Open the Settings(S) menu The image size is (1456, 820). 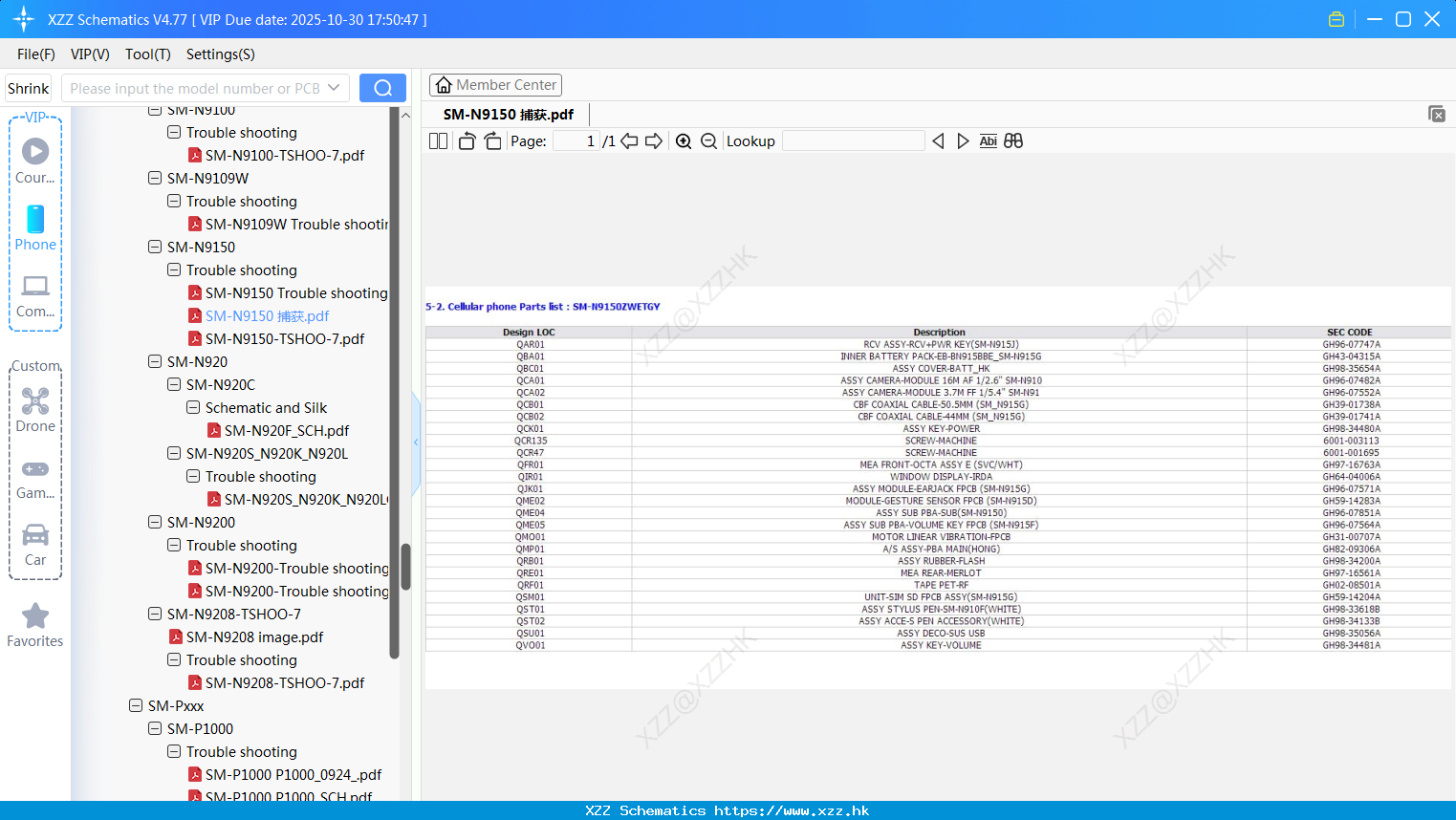pos(221,54)
